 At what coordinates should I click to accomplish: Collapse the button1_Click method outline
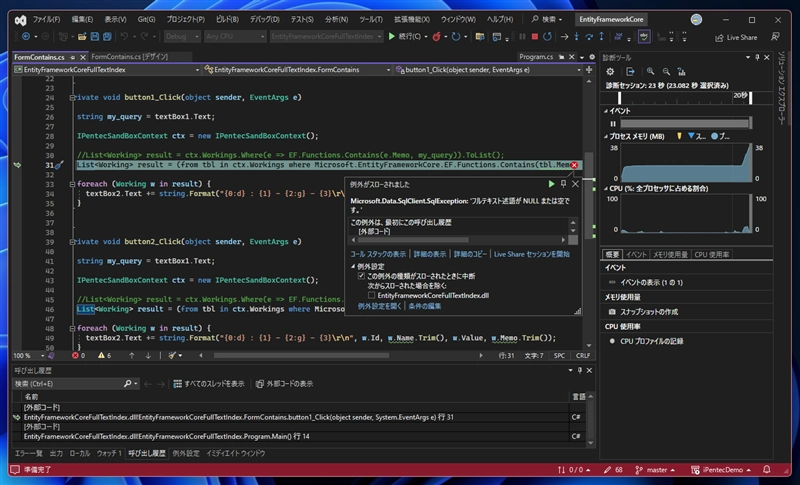coord(72,97)
